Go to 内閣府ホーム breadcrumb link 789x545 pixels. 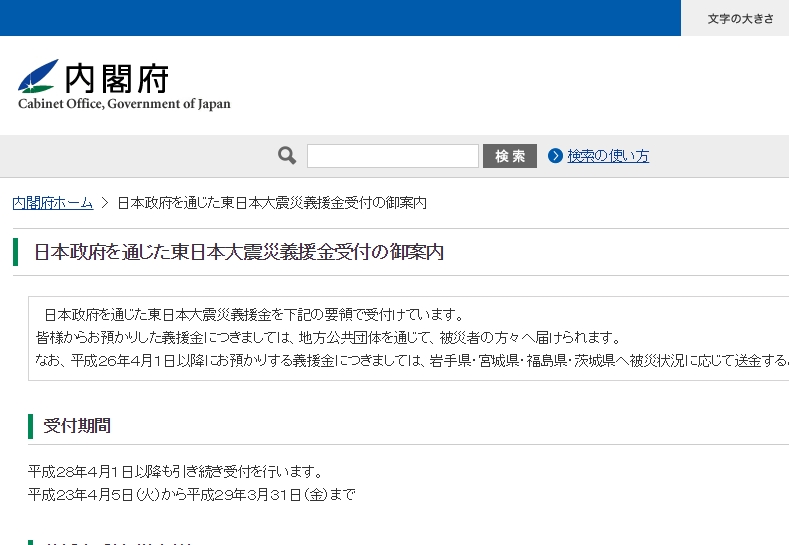[53, 203]
